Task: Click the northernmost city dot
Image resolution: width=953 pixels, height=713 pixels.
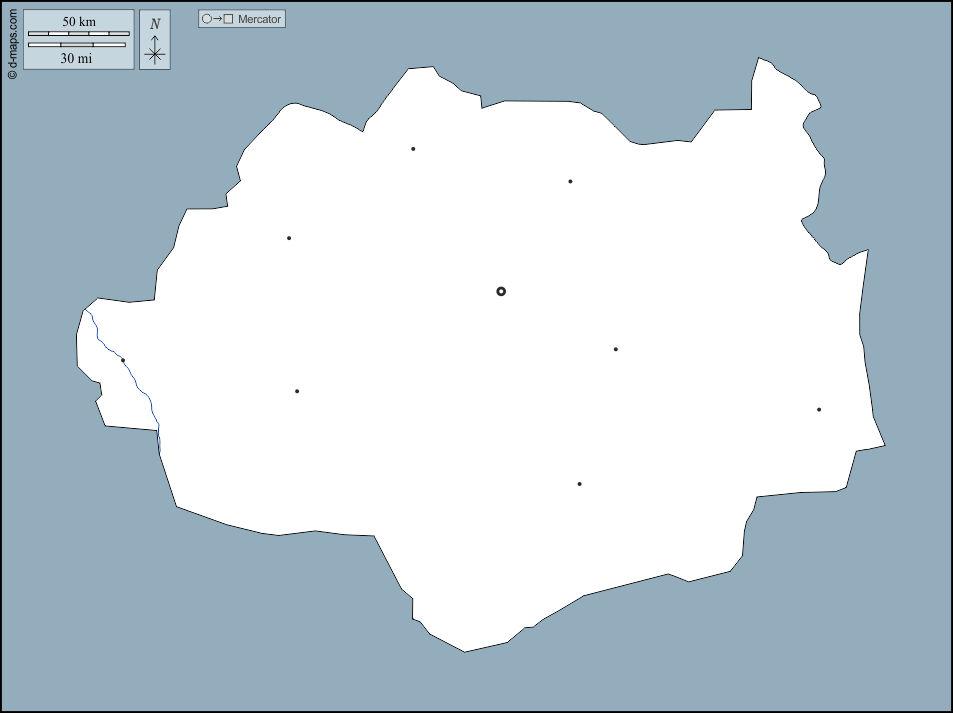Action: 411,148
